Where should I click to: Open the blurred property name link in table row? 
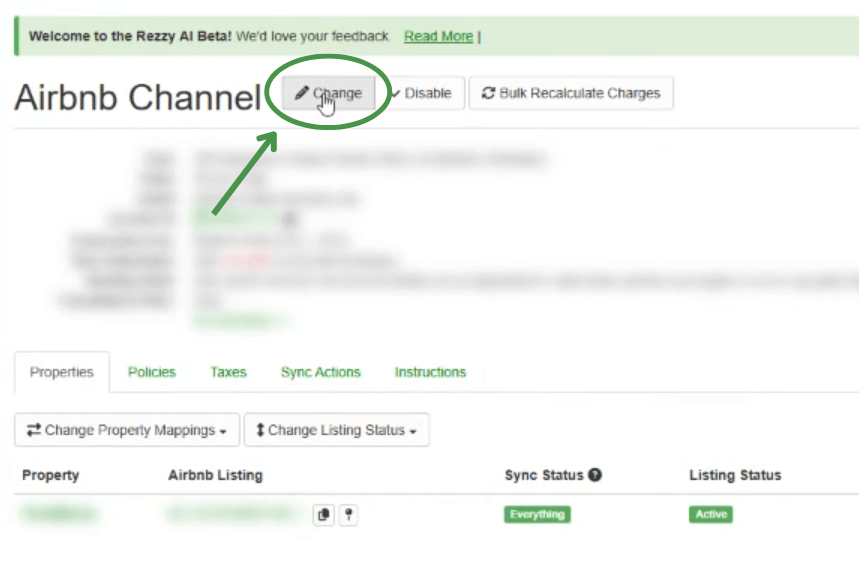[60, 515]
